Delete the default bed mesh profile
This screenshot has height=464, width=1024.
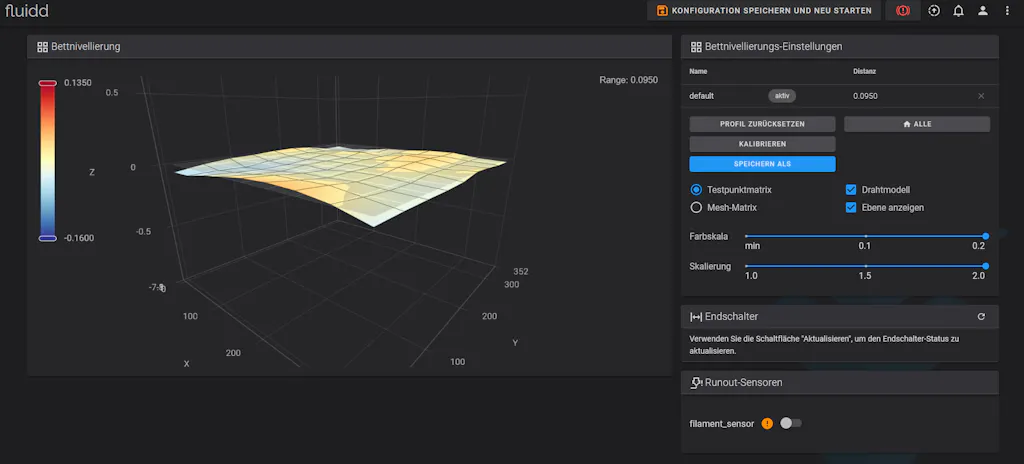[981, 96]
